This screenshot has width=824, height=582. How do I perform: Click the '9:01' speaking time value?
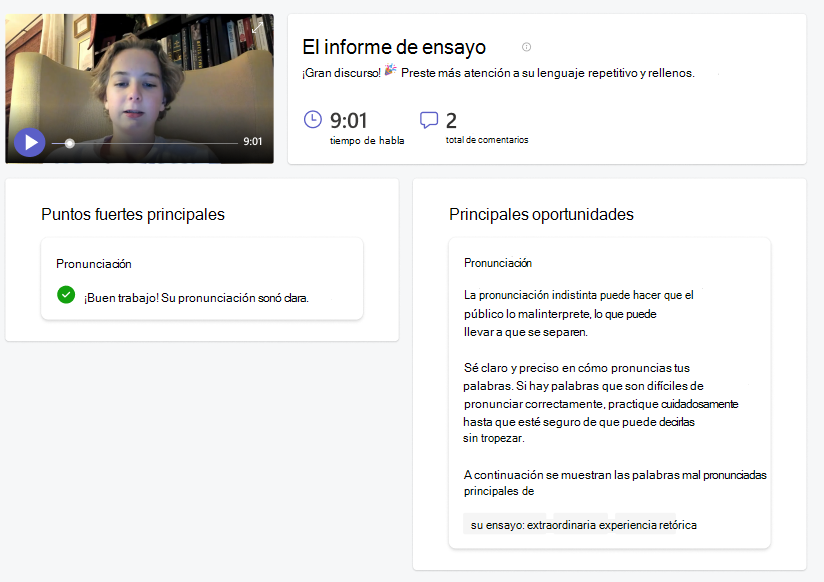click(x=348, y=121)
